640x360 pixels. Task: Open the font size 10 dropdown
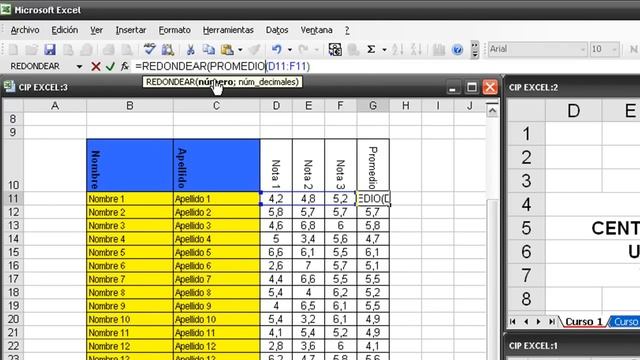pyautogui.click(x=614, y=50)
